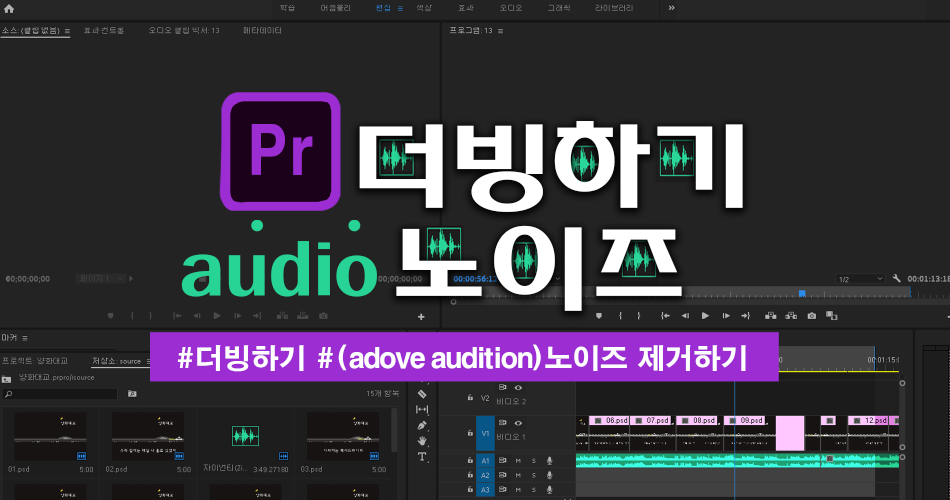Solo audio track A2
The width and height of the screenshot is (950, 500).
(x=534, y=475)
